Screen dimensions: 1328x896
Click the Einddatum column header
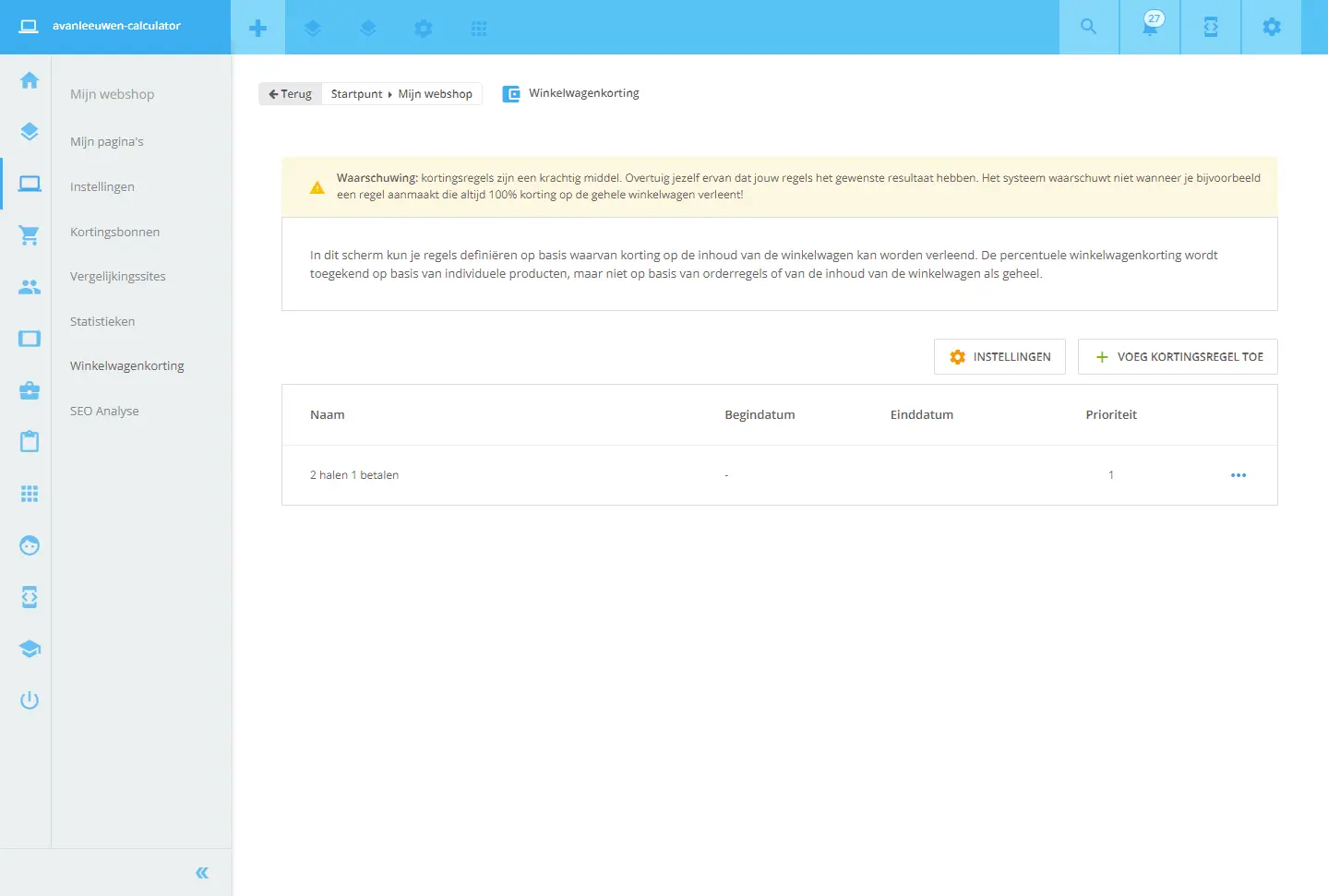coord(922,415)
